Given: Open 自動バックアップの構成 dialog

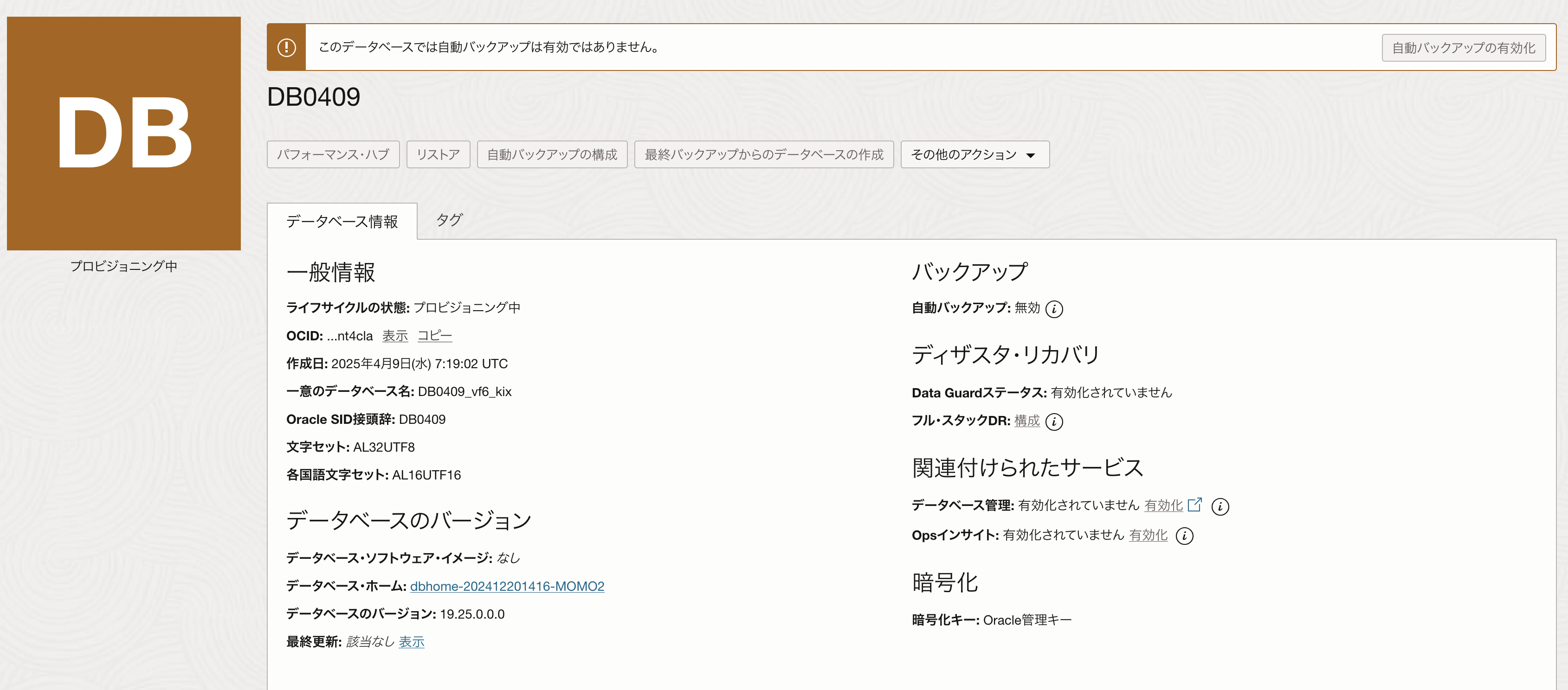Looking at the screenshot, I should pos(551,154).
